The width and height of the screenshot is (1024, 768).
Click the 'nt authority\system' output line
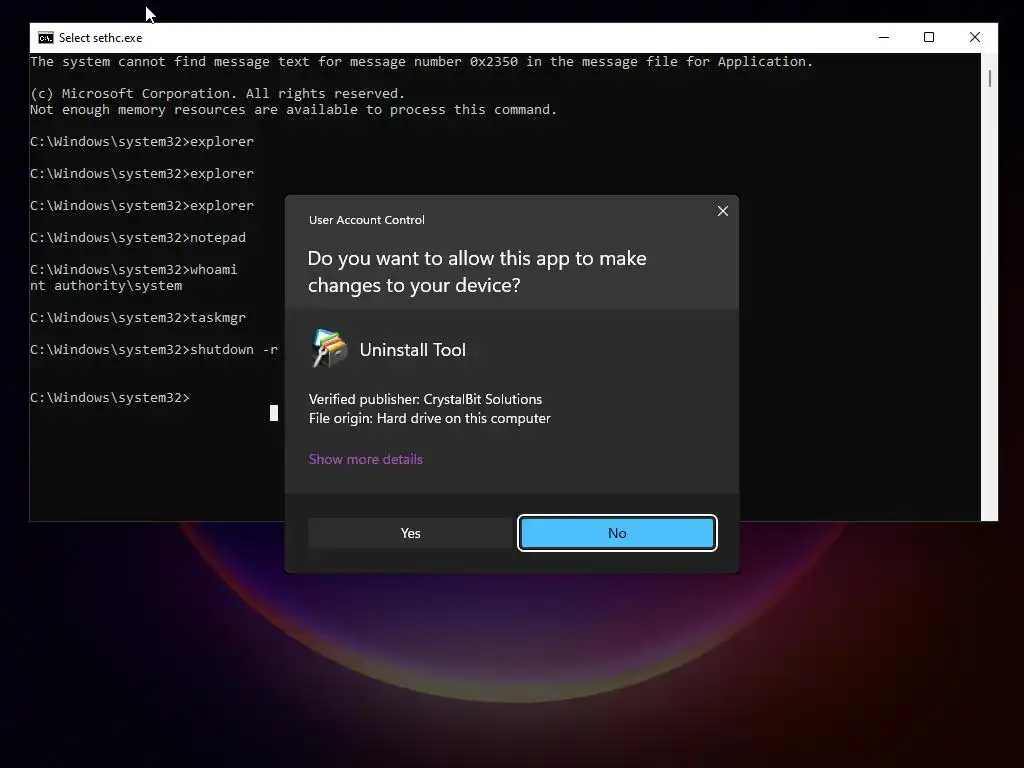point(106,285)
